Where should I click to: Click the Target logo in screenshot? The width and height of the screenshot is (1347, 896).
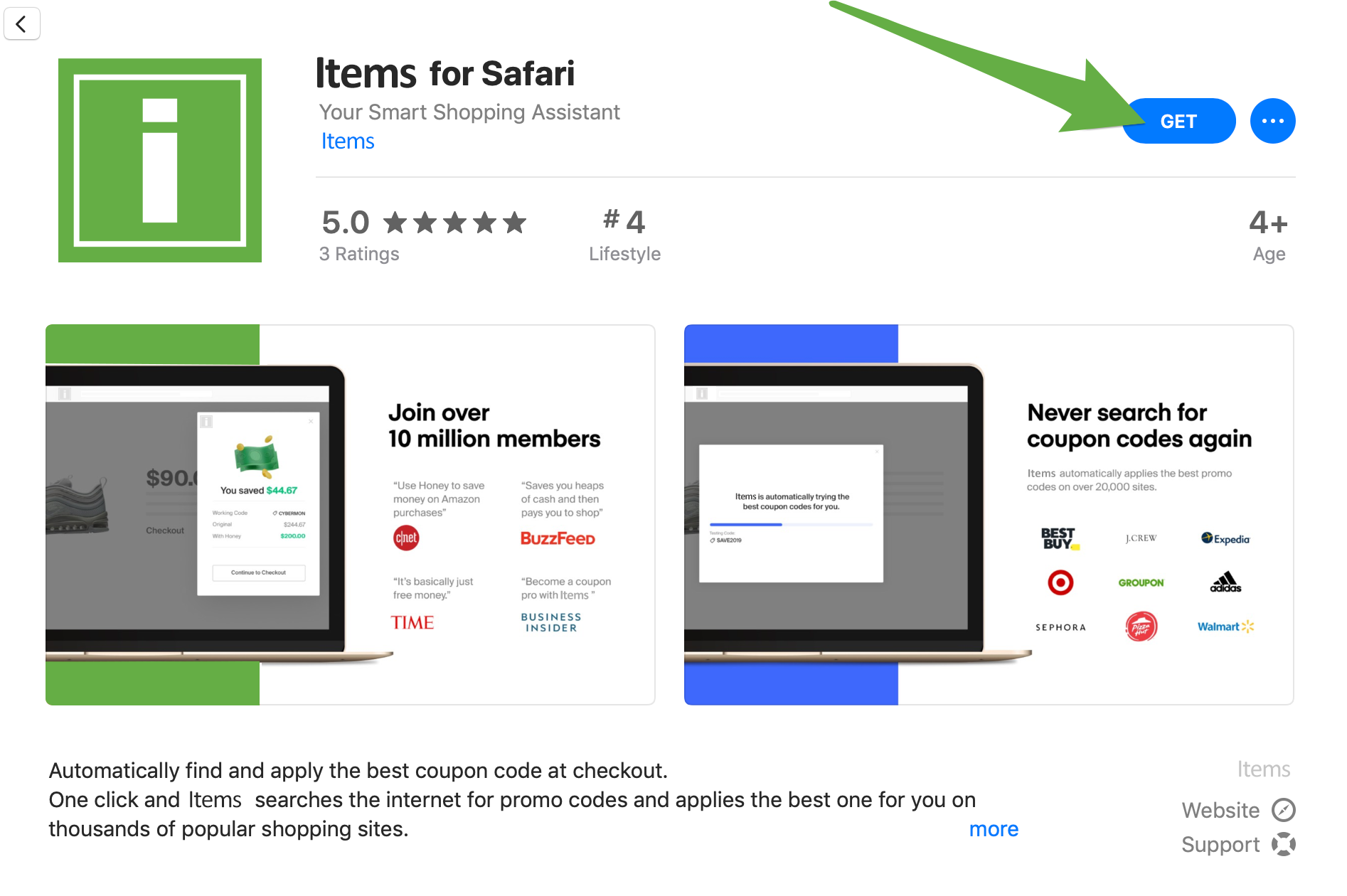[1060, 583]
